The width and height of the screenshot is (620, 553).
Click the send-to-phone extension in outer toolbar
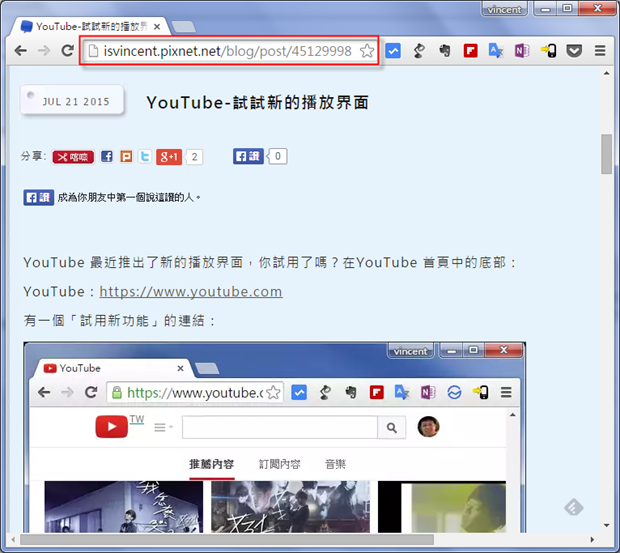[x=548, y=51]
